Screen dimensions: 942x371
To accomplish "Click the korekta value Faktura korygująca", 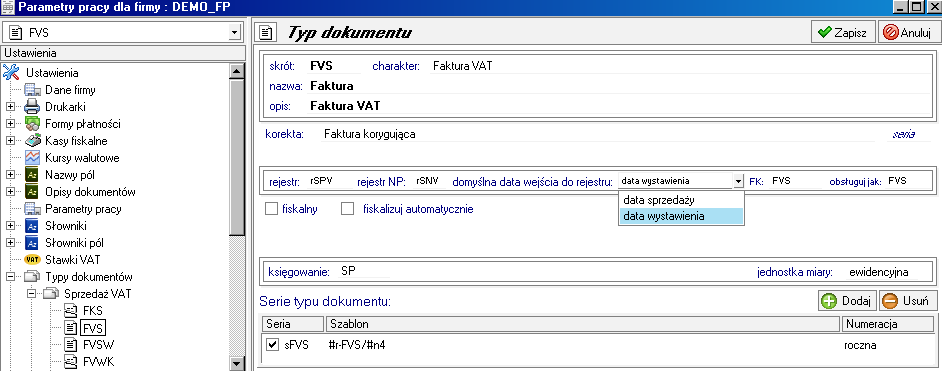I will [x=369, y=134].
